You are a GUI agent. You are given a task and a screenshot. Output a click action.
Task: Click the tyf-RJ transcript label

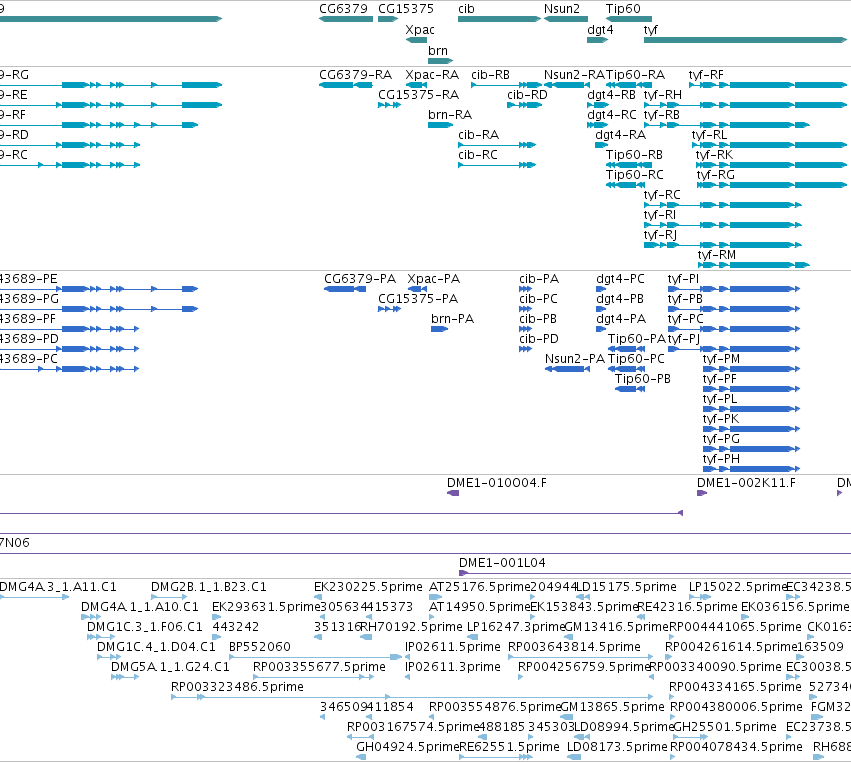click(661, 236)
